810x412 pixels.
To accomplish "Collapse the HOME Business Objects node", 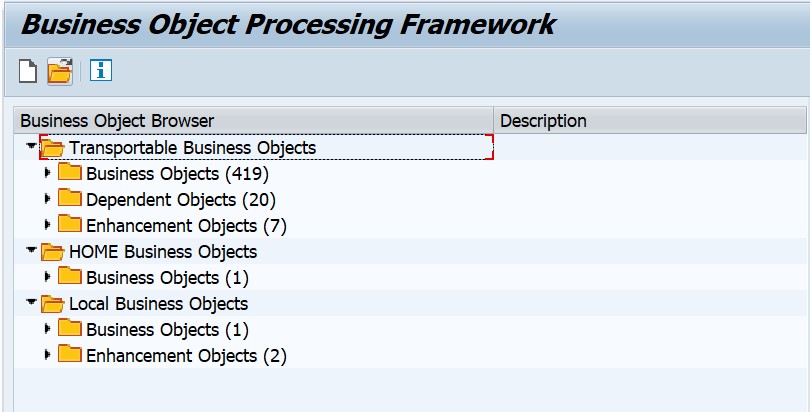I will click(32, 250).
